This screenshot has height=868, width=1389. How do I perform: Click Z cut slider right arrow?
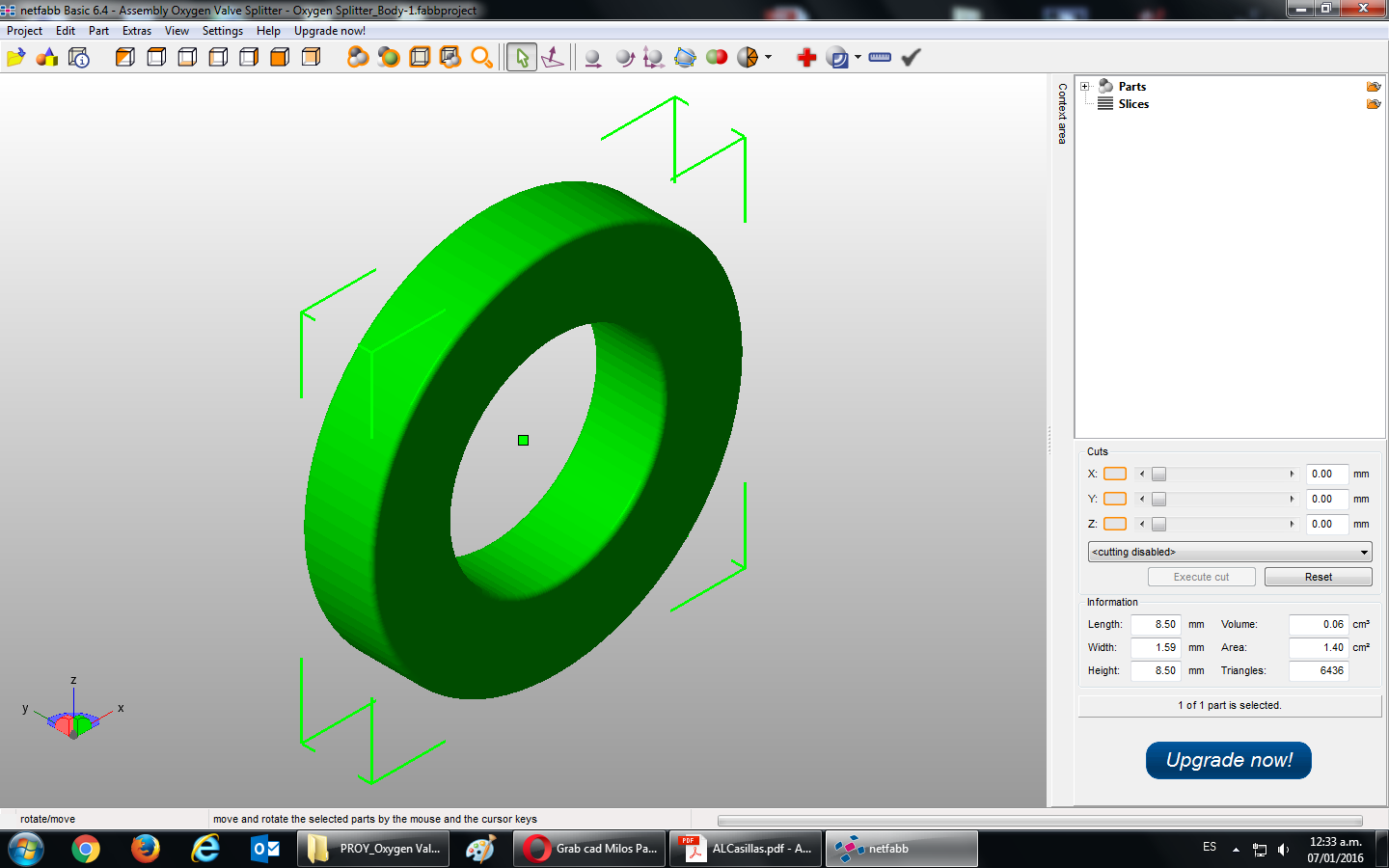pos(1293,524)
